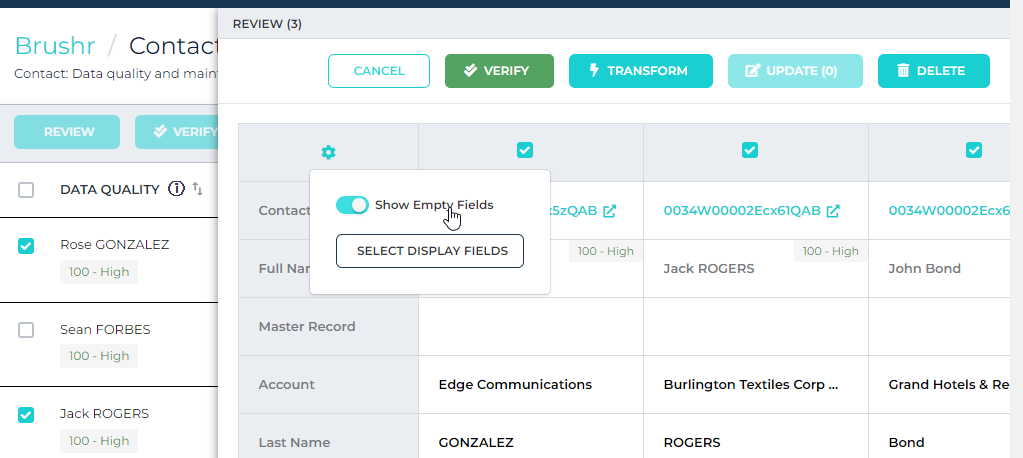Open external link icon beside first contact ID

[x=608, y=211]
